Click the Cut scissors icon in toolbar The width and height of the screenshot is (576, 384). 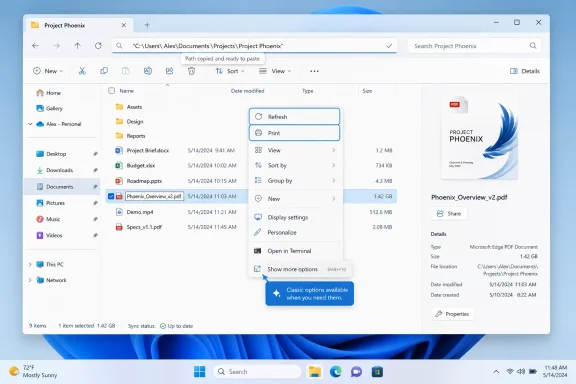pos(82,71)
